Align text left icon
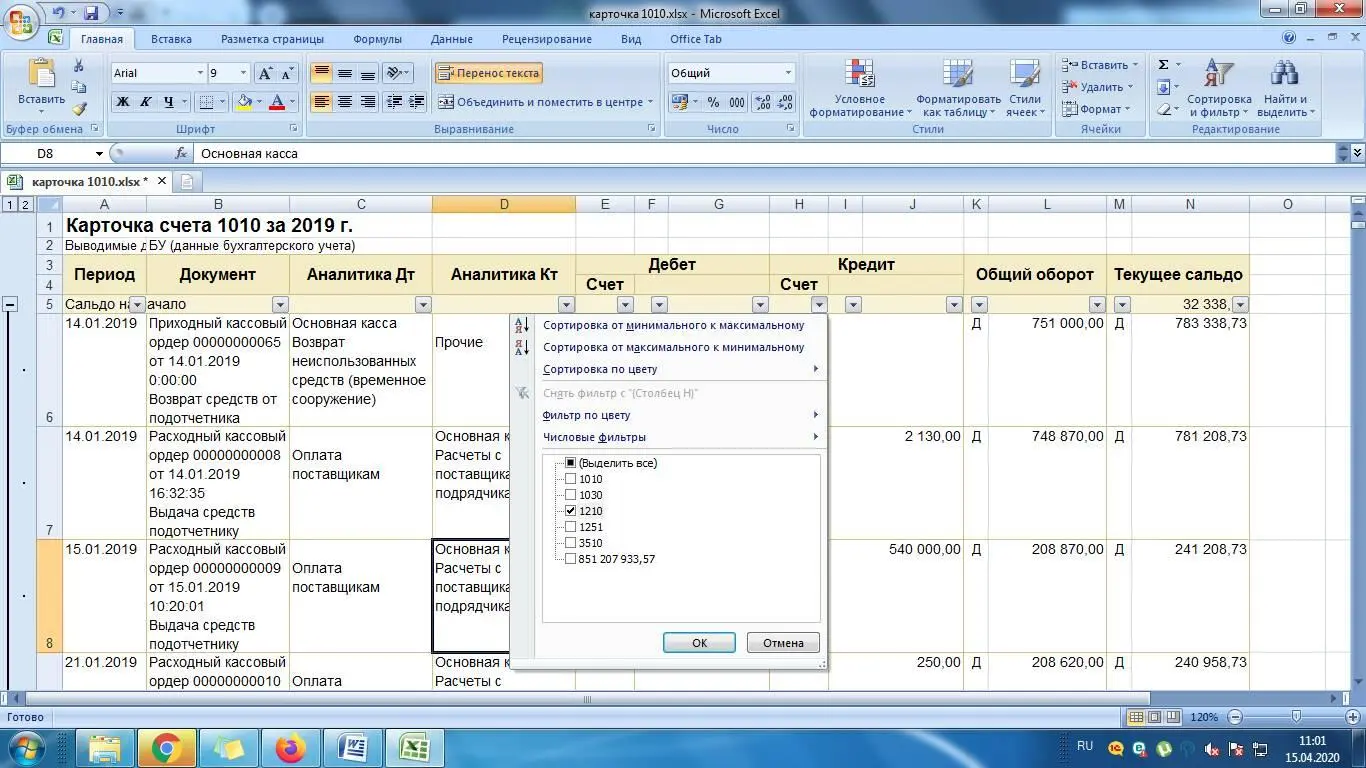The image size is (1366, 768). (321, 102)
